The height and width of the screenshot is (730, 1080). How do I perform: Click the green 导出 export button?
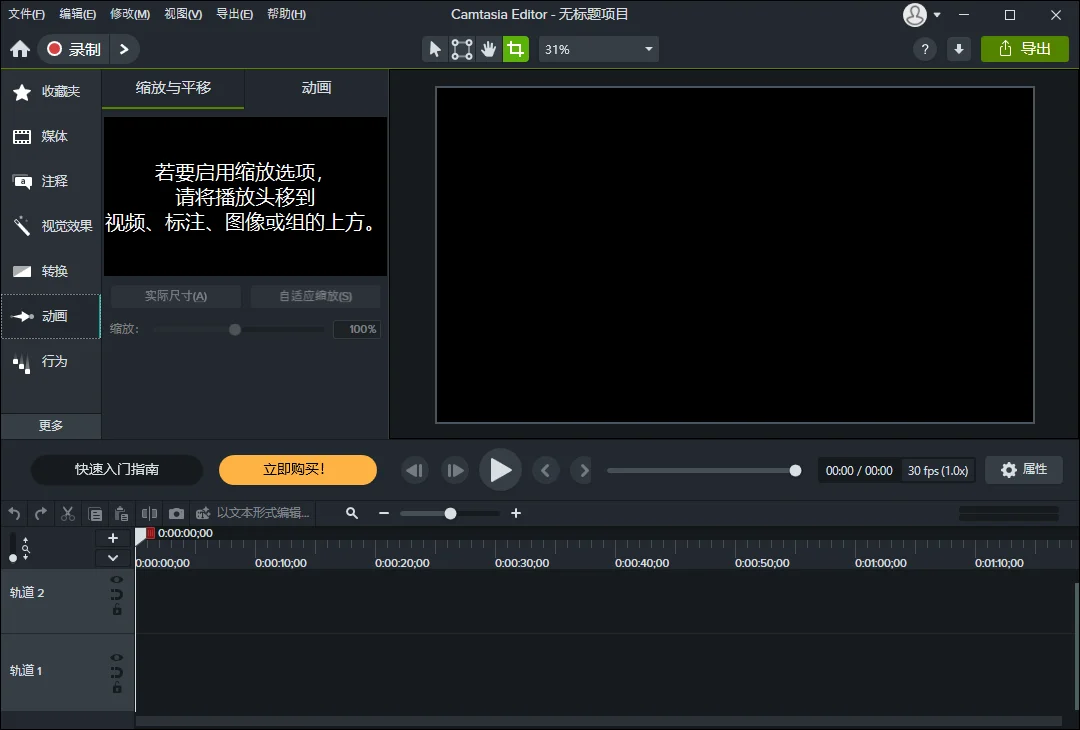(1024, 49)
